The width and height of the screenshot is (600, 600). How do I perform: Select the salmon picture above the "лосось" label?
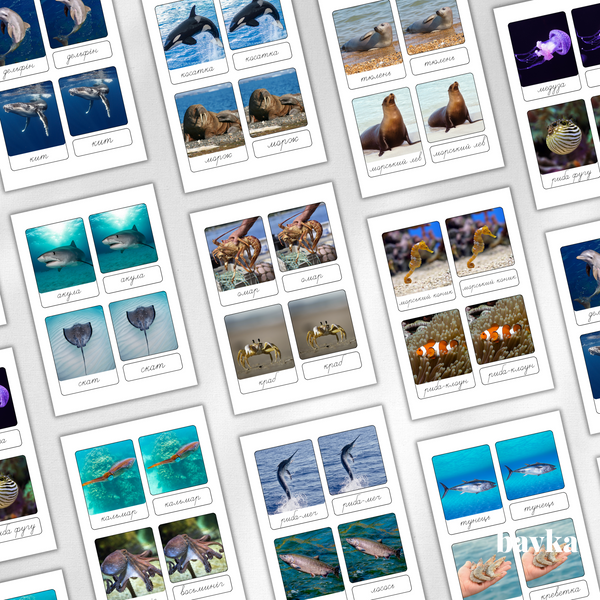pos(372,548)
